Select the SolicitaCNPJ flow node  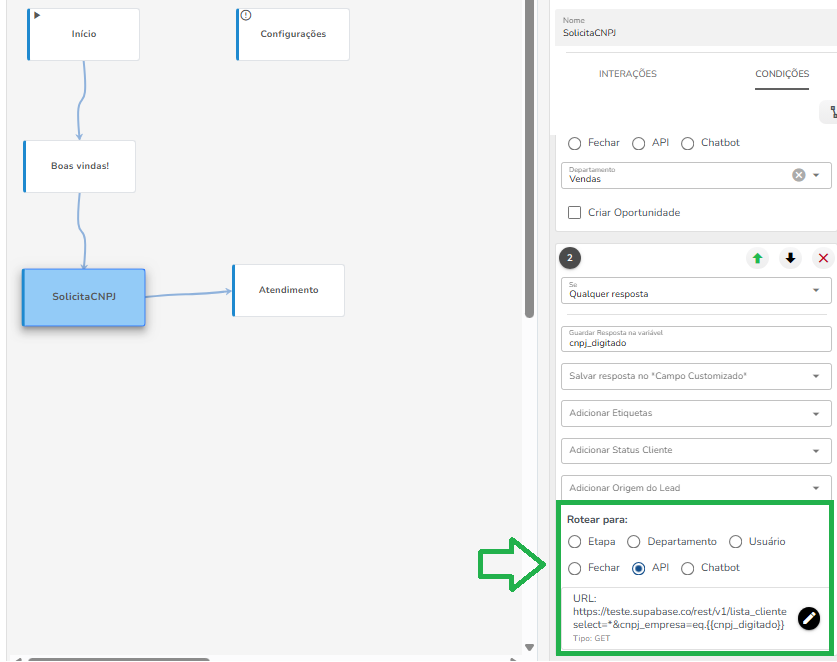pos(84,297)
